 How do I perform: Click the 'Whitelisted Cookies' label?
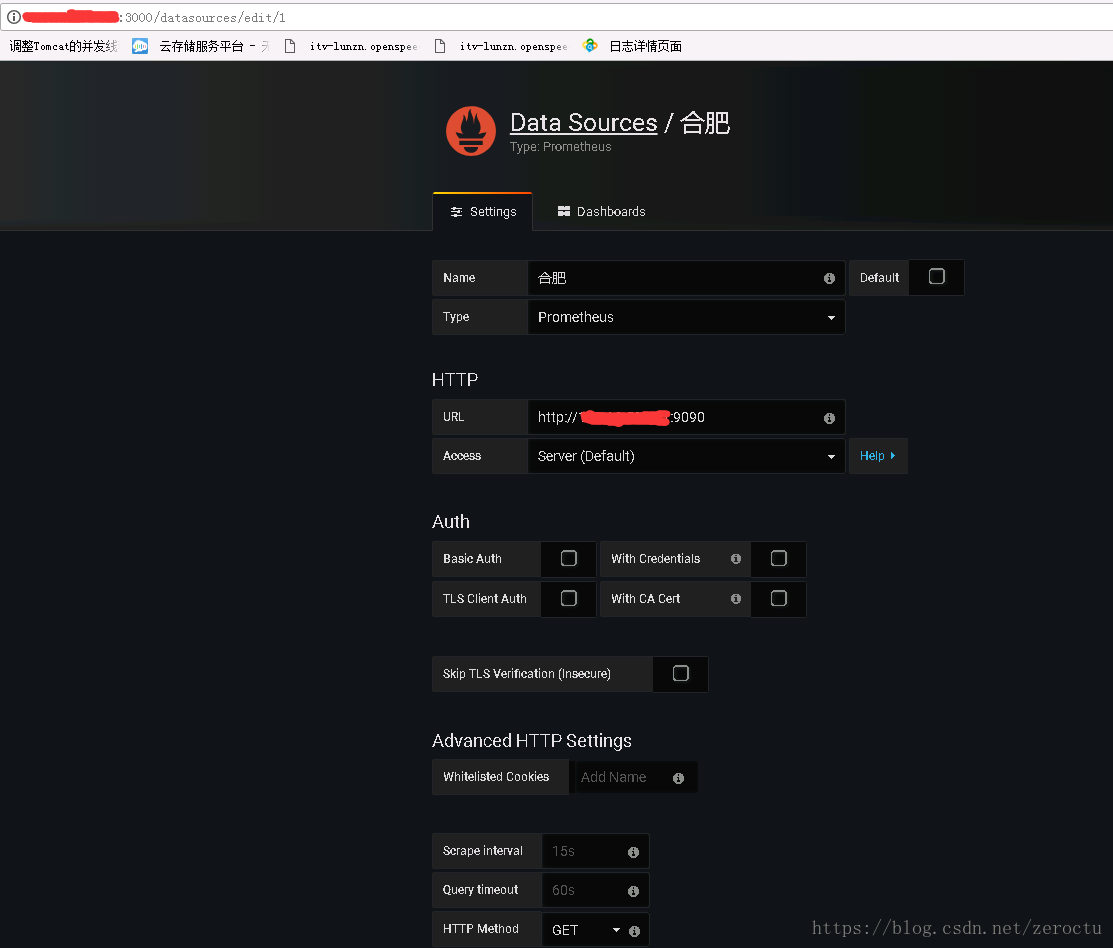495,777
